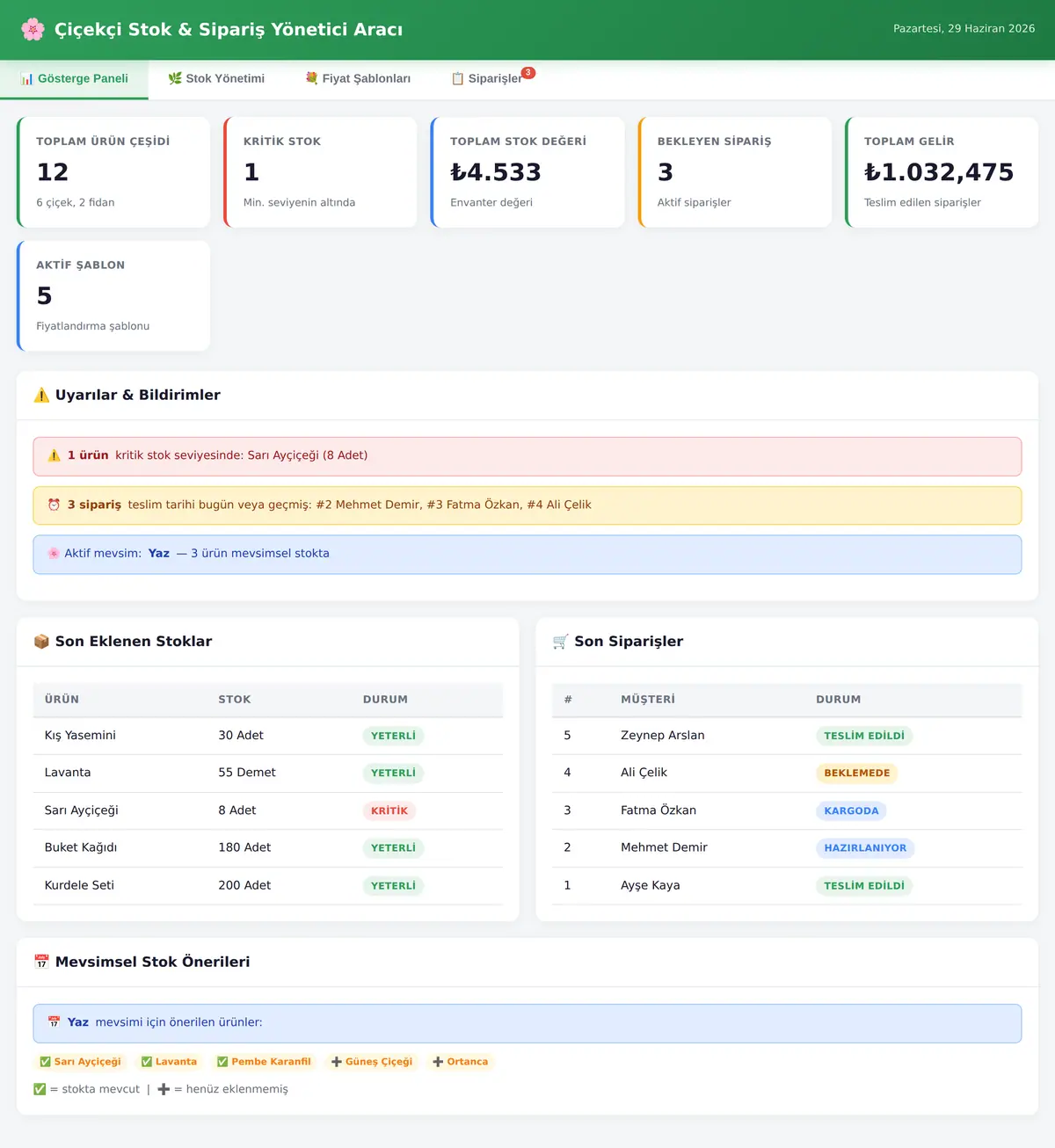This screenshot has height=1148, width=1055.
Task: Select the Pembe Karanfil suggestion chip
Action: click(x=264, y=1062)
